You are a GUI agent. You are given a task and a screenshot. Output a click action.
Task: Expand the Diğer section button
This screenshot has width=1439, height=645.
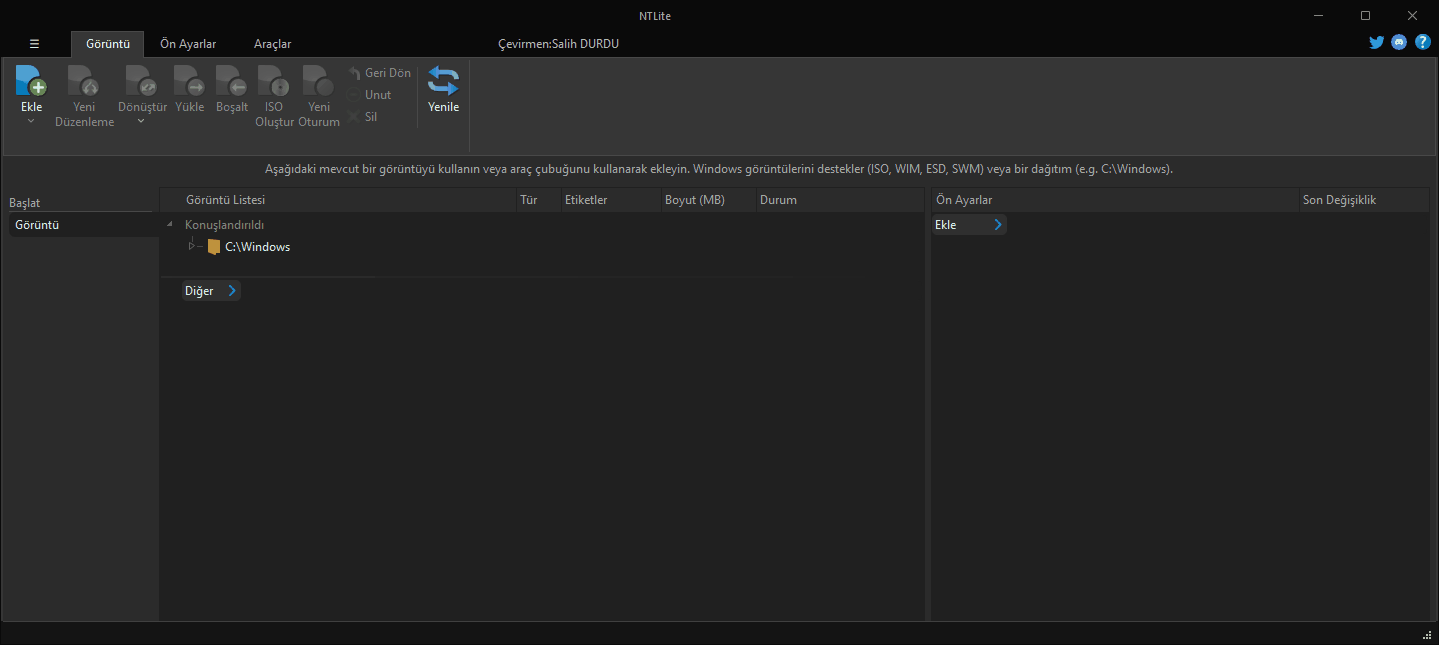211,291
